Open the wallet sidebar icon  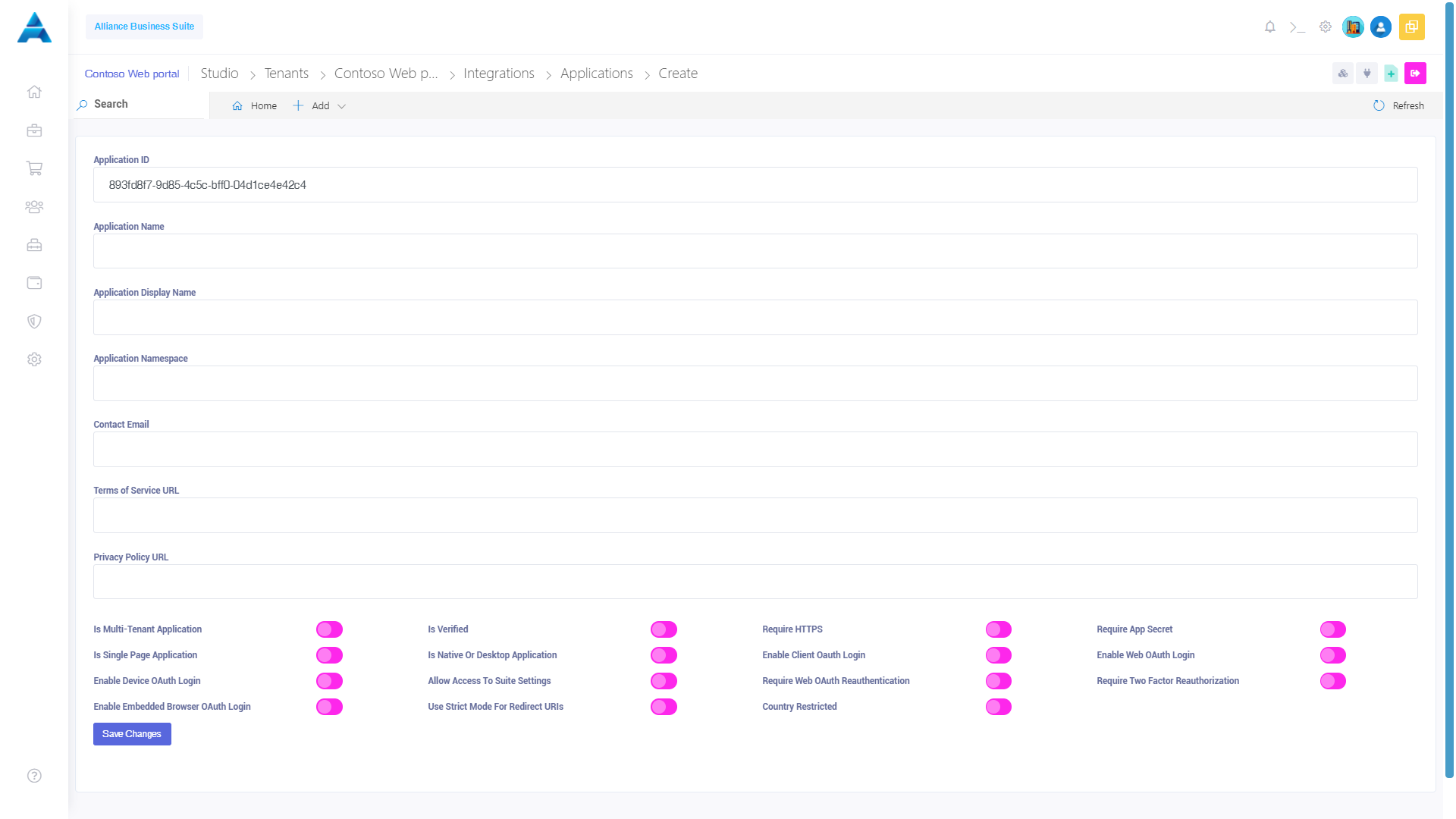34,283
